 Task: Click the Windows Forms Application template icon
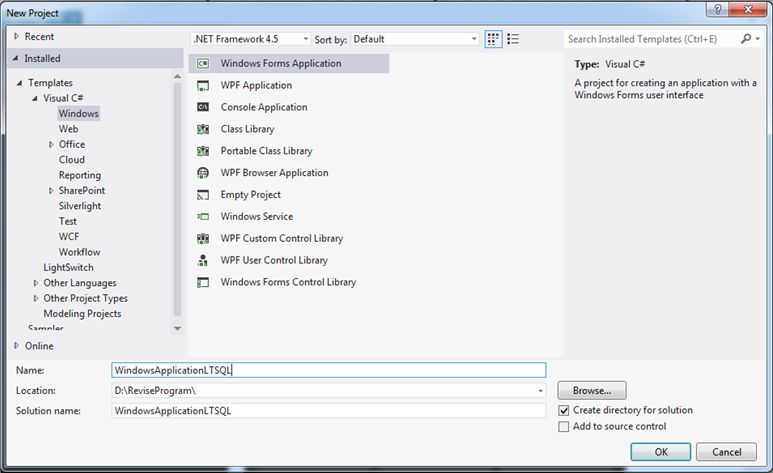203,64
